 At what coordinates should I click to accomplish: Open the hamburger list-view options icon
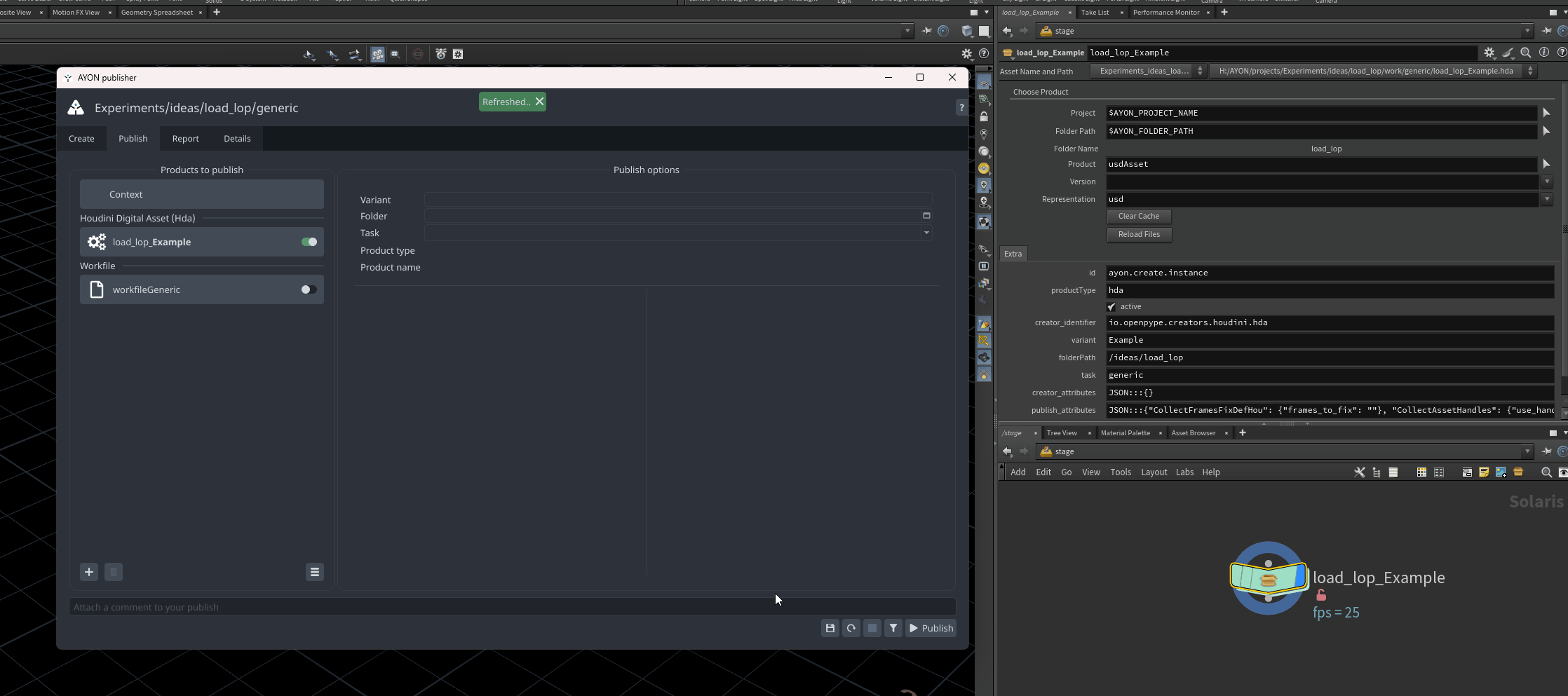pos(315,572)
